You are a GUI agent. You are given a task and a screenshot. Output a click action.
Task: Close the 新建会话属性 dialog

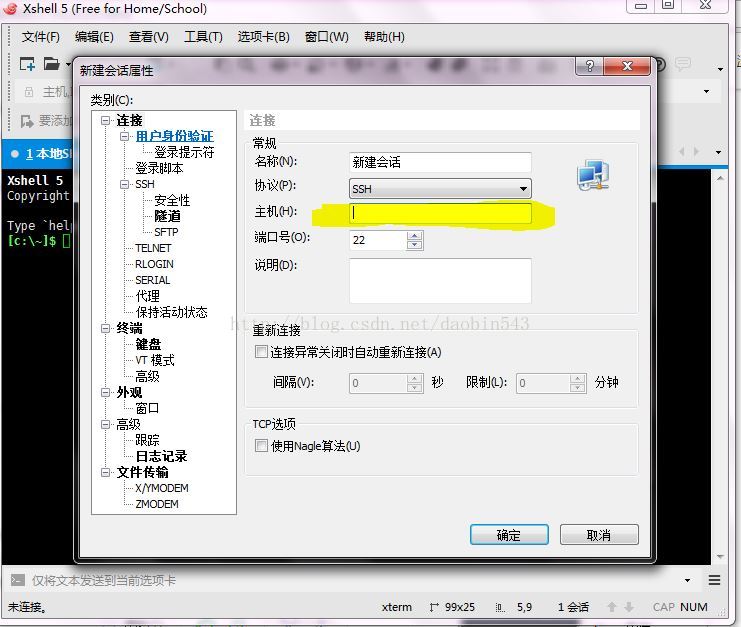click(627, 66)
